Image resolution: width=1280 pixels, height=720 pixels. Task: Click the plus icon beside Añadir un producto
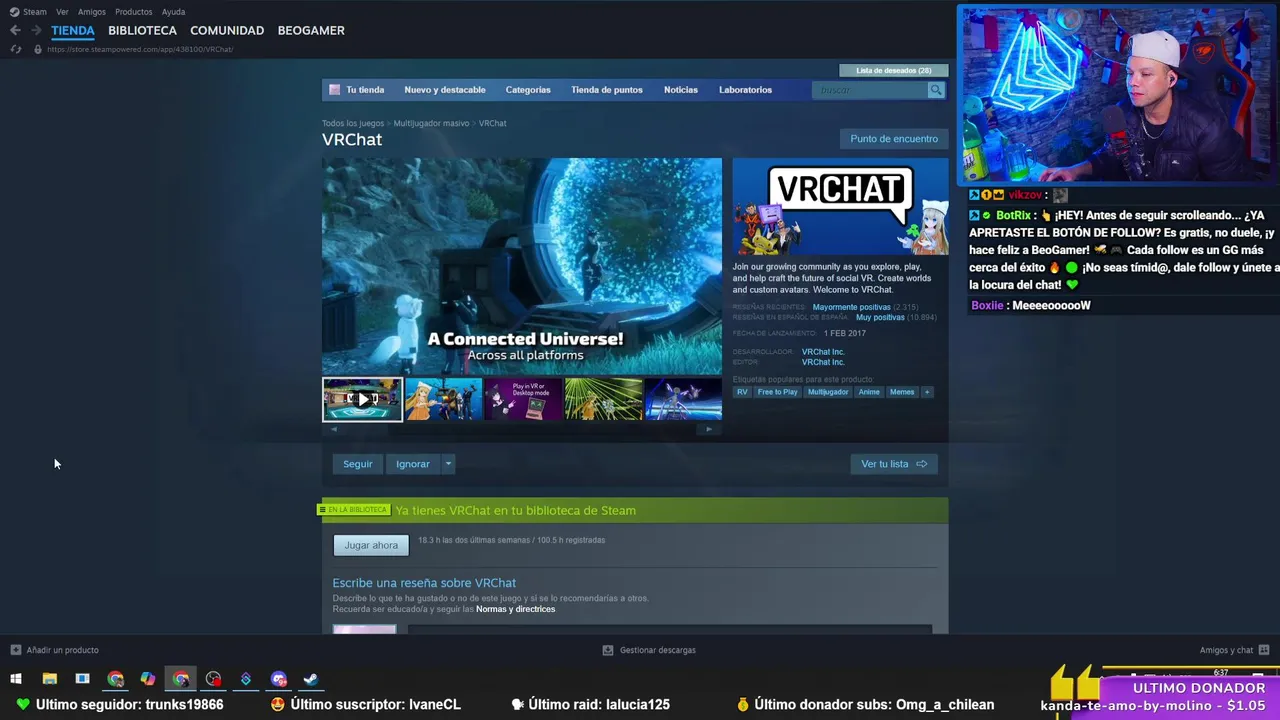pos(15,650)
